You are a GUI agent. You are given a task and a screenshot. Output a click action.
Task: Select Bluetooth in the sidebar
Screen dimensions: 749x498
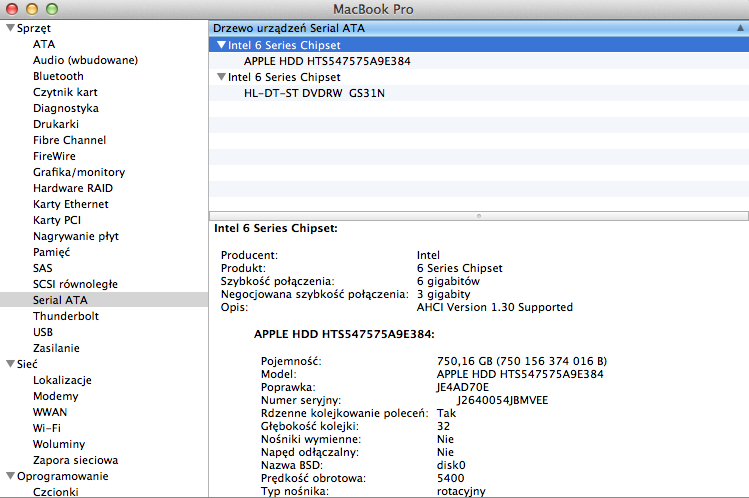coord(58,76)
